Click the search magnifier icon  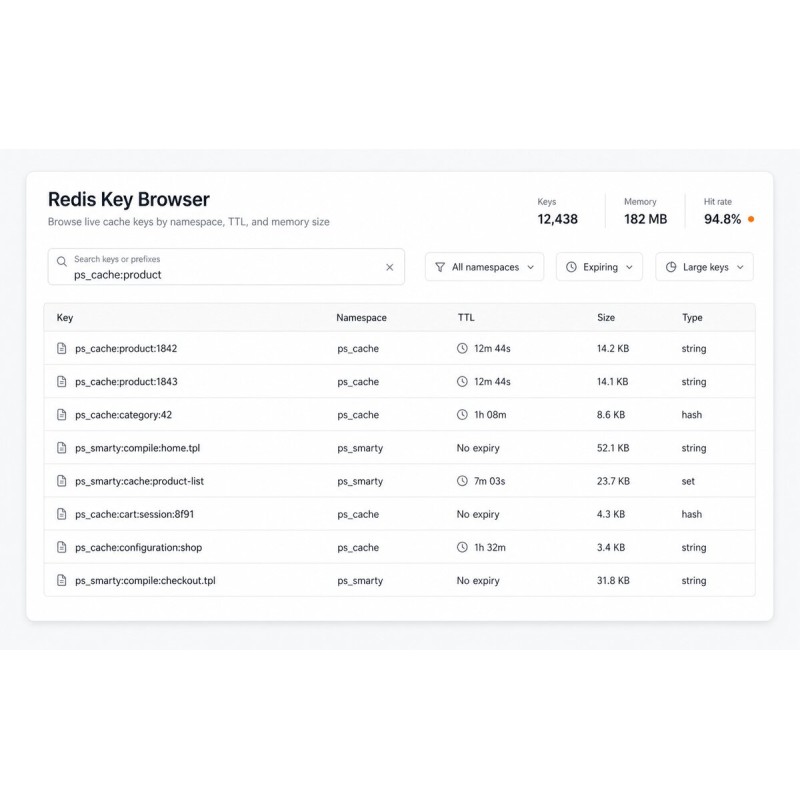coord(62,262)
